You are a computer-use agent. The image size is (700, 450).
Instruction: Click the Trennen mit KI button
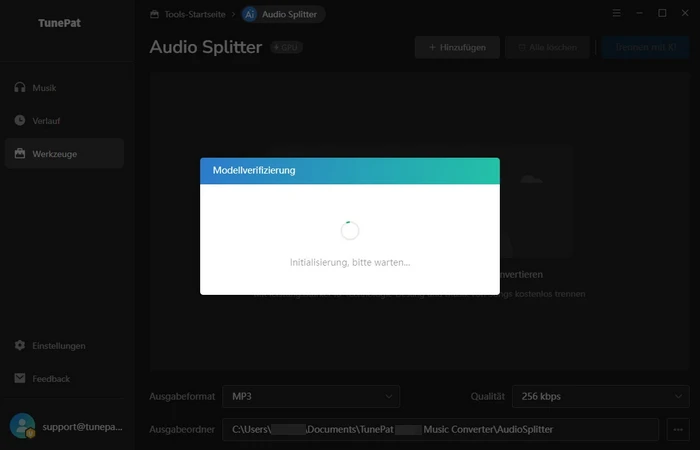click(x=645, y=47)
